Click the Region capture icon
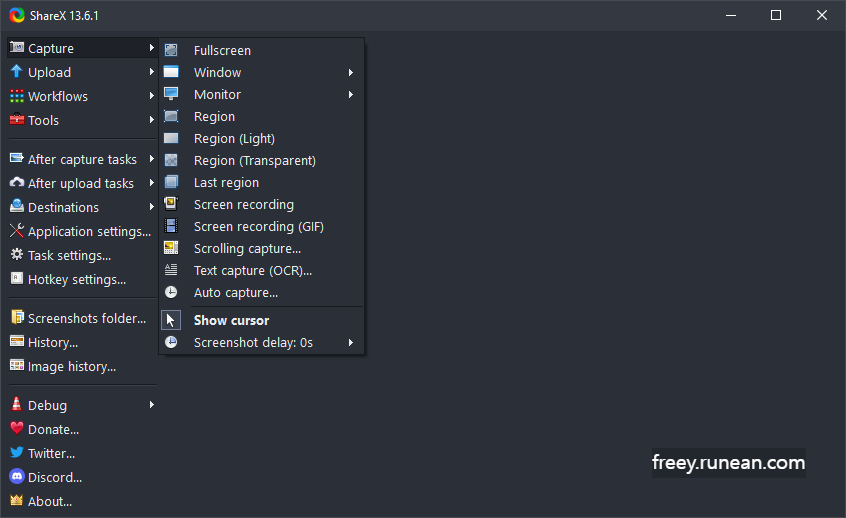Image resolution: width=846 pixels, height=518 pixels. 171,116
